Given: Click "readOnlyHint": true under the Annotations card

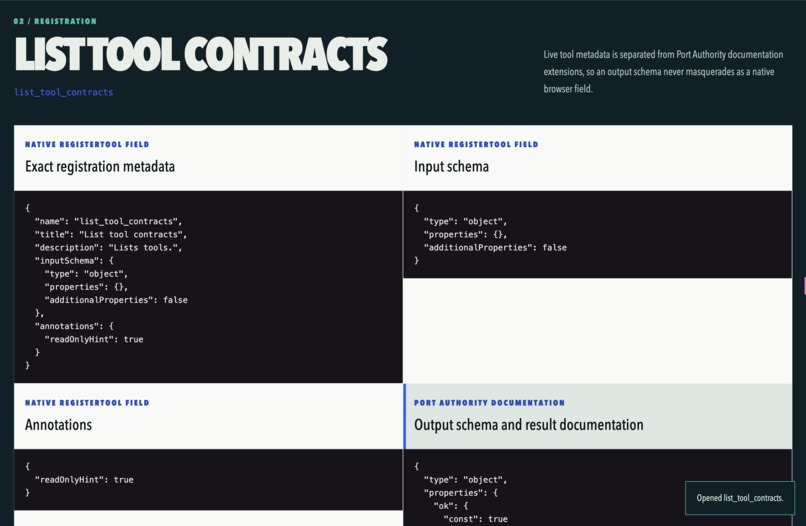Looking at the screenshot, I should [84, 480].
